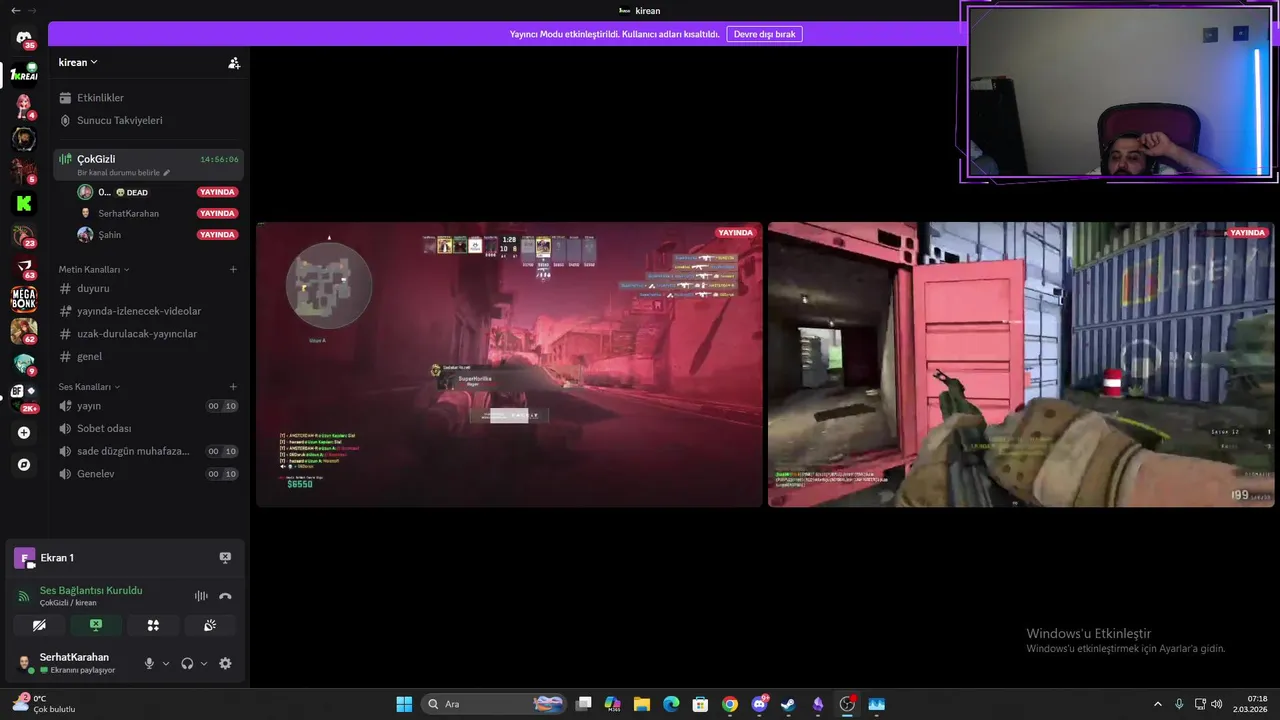Image resolution: width=1280 pixels, height=720 pixels.
Task: Open kirean server name dropdown
Action: [78, 62]
